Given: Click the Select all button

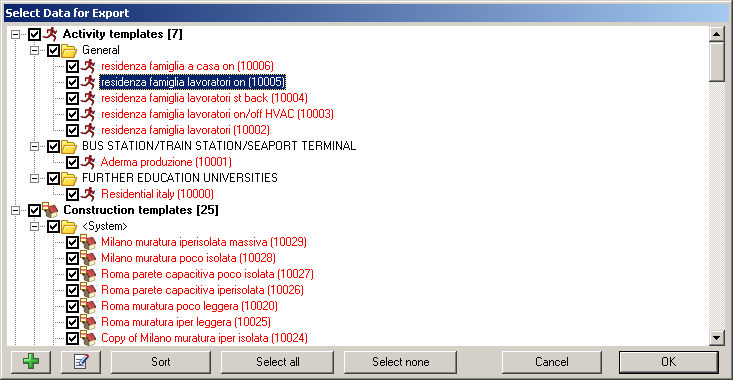Looking at the screenshot, I should (x=278, y=362).
